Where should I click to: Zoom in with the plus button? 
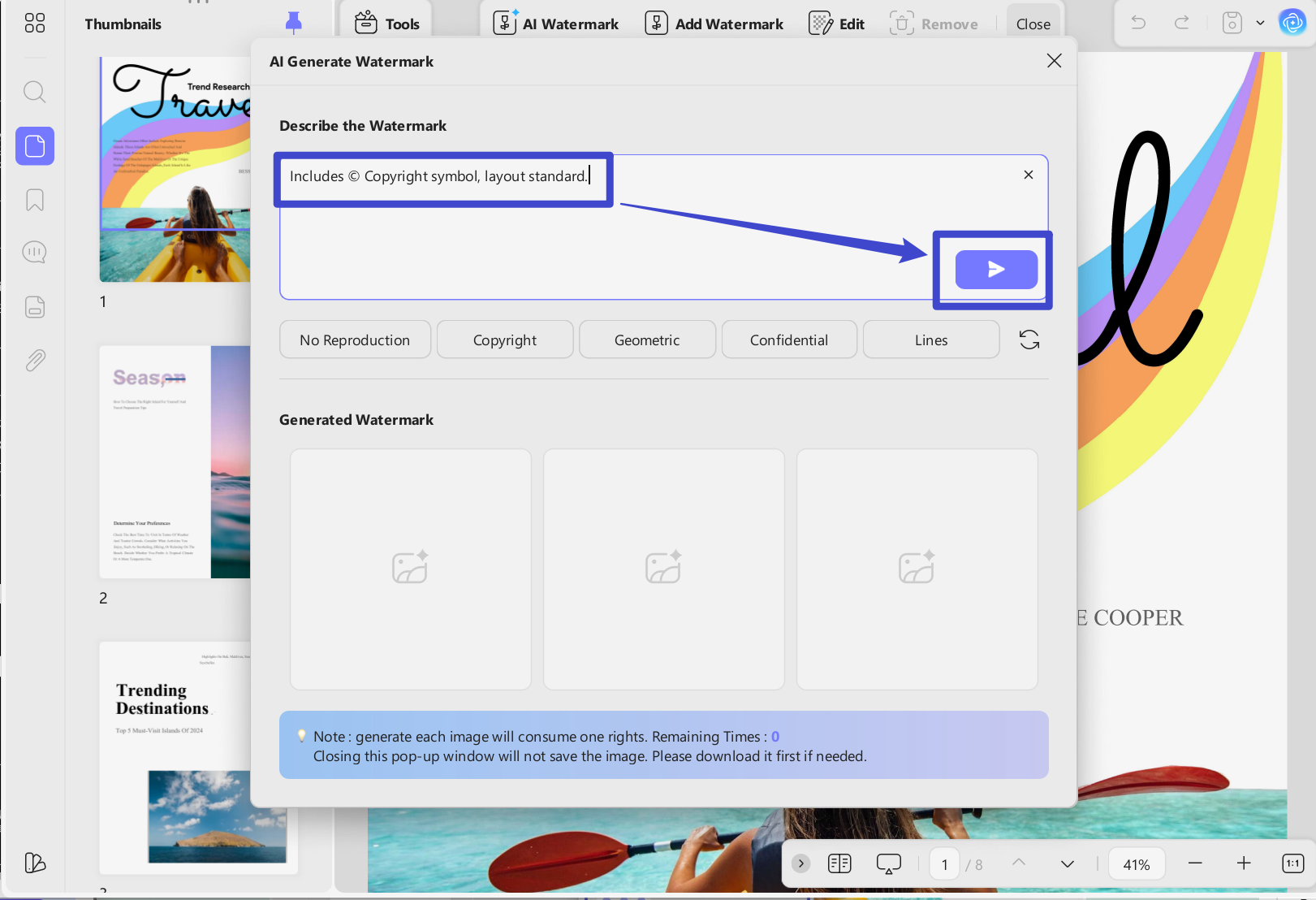1244,863
